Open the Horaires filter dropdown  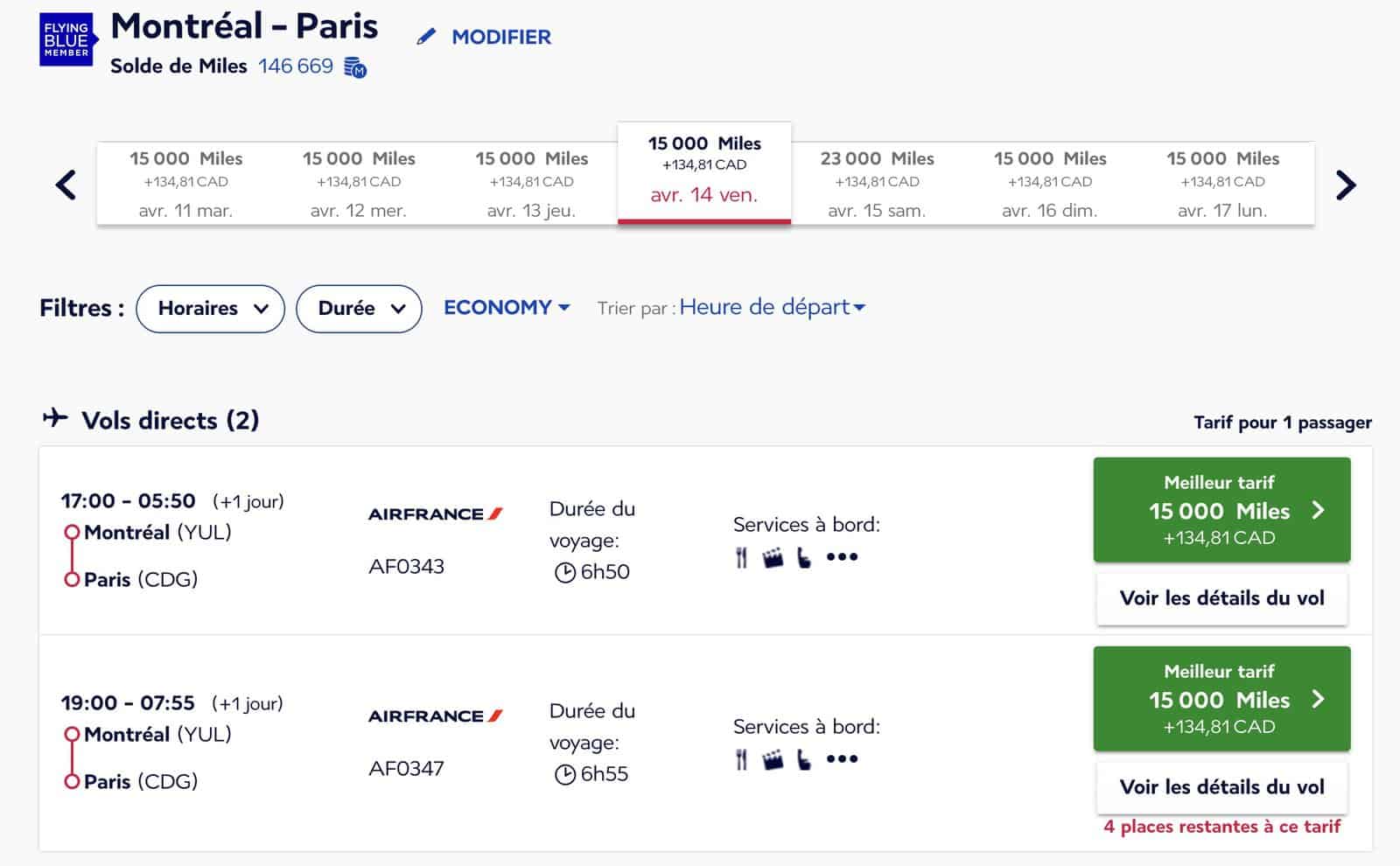point(210,308)
